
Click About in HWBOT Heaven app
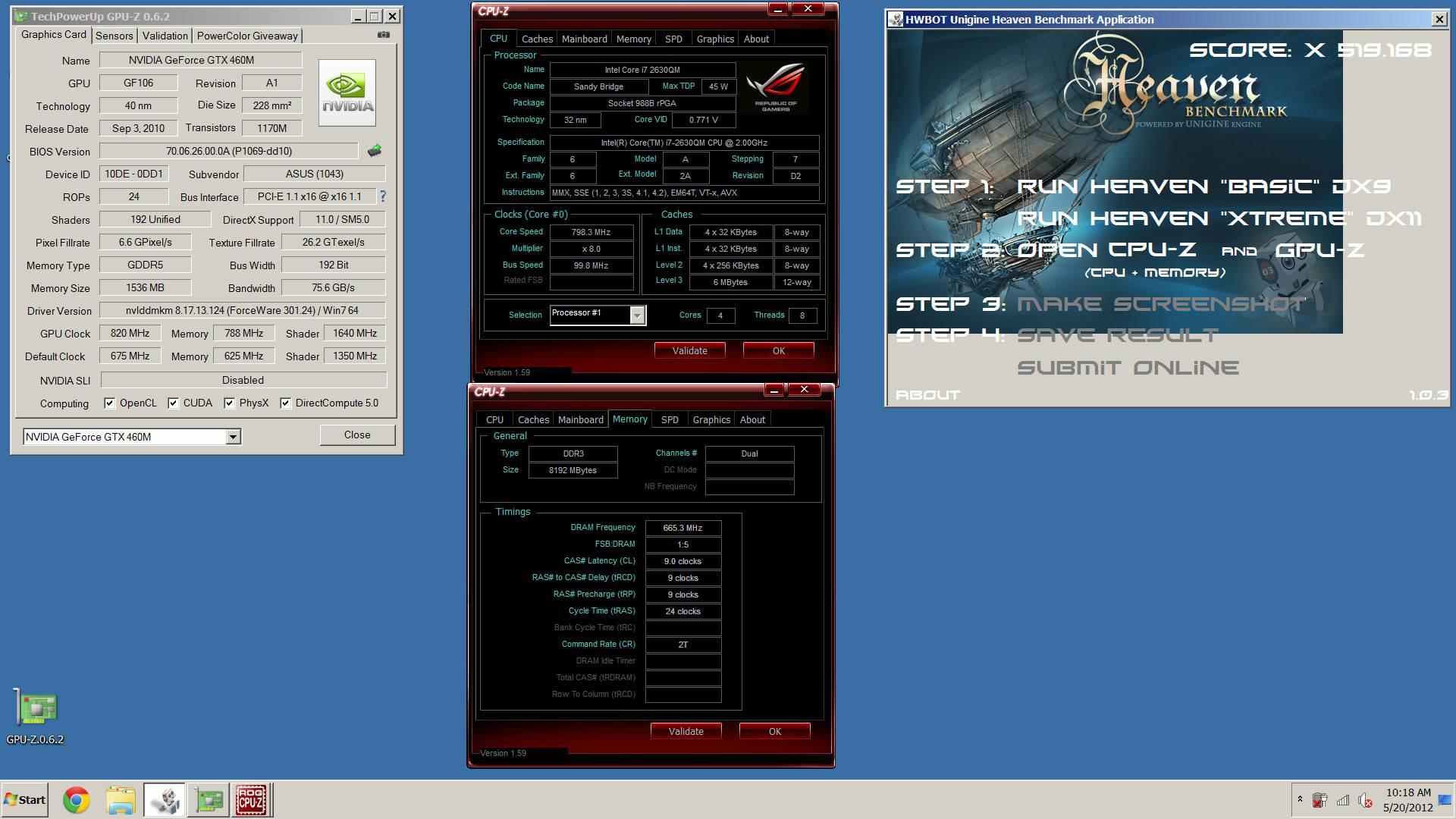tap(927, 395)
